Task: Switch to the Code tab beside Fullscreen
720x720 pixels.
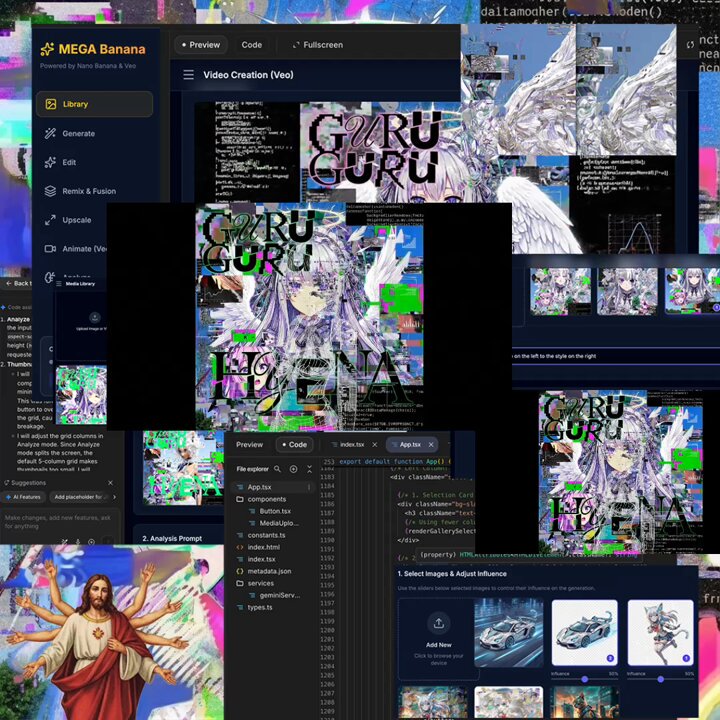Action: 252,45
